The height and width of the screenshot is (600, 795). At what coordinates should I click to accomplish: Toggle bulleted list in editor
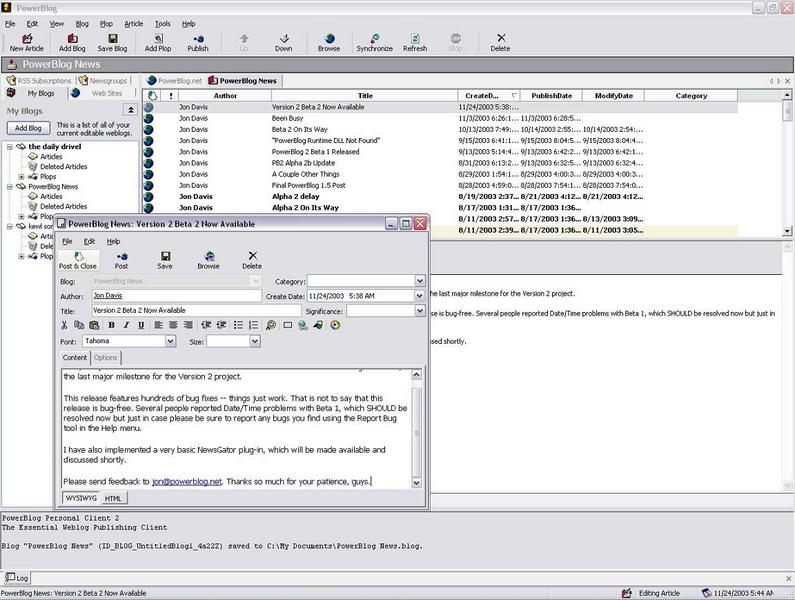(238, 325)
